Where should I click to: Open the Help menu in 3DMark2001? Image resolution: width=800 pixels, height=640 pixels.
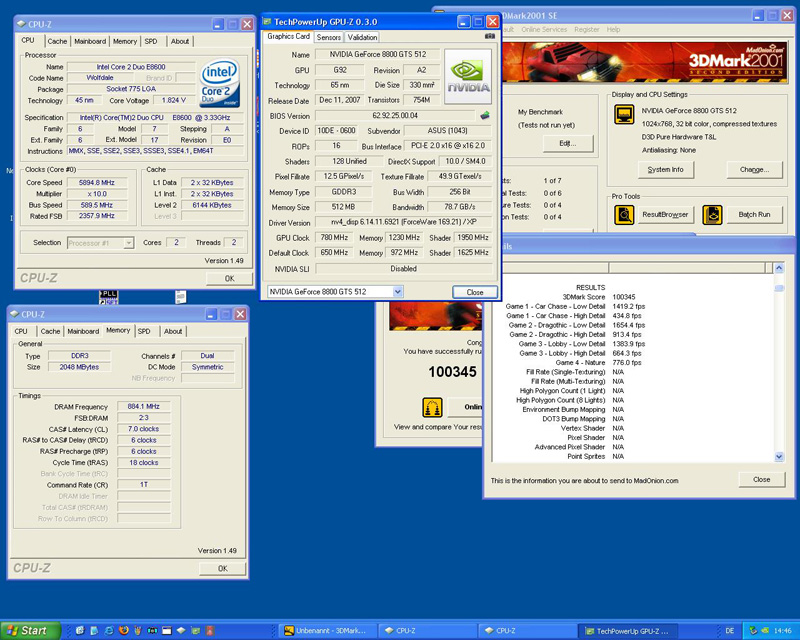[613, 30]
